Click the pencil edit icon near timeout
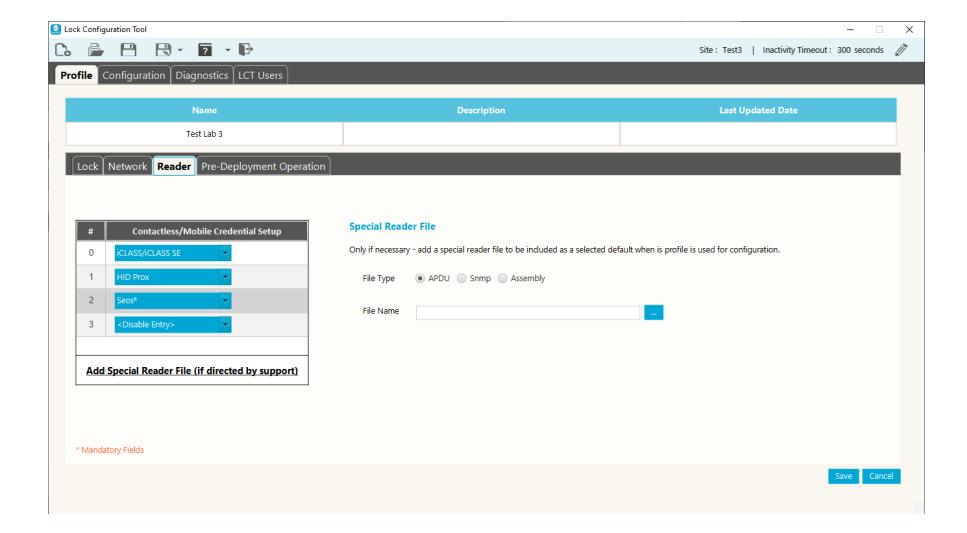The width and height of the screenshot is (967, 533). click(902, 50)
